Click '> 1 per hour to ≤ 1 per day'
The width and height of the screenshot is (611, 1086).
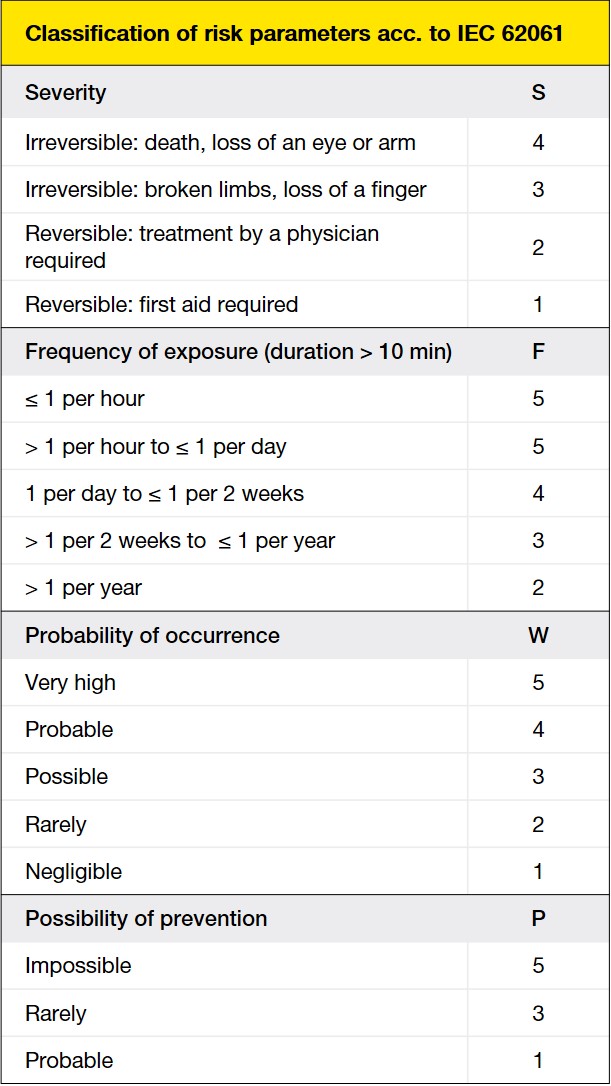coord(156,446)
